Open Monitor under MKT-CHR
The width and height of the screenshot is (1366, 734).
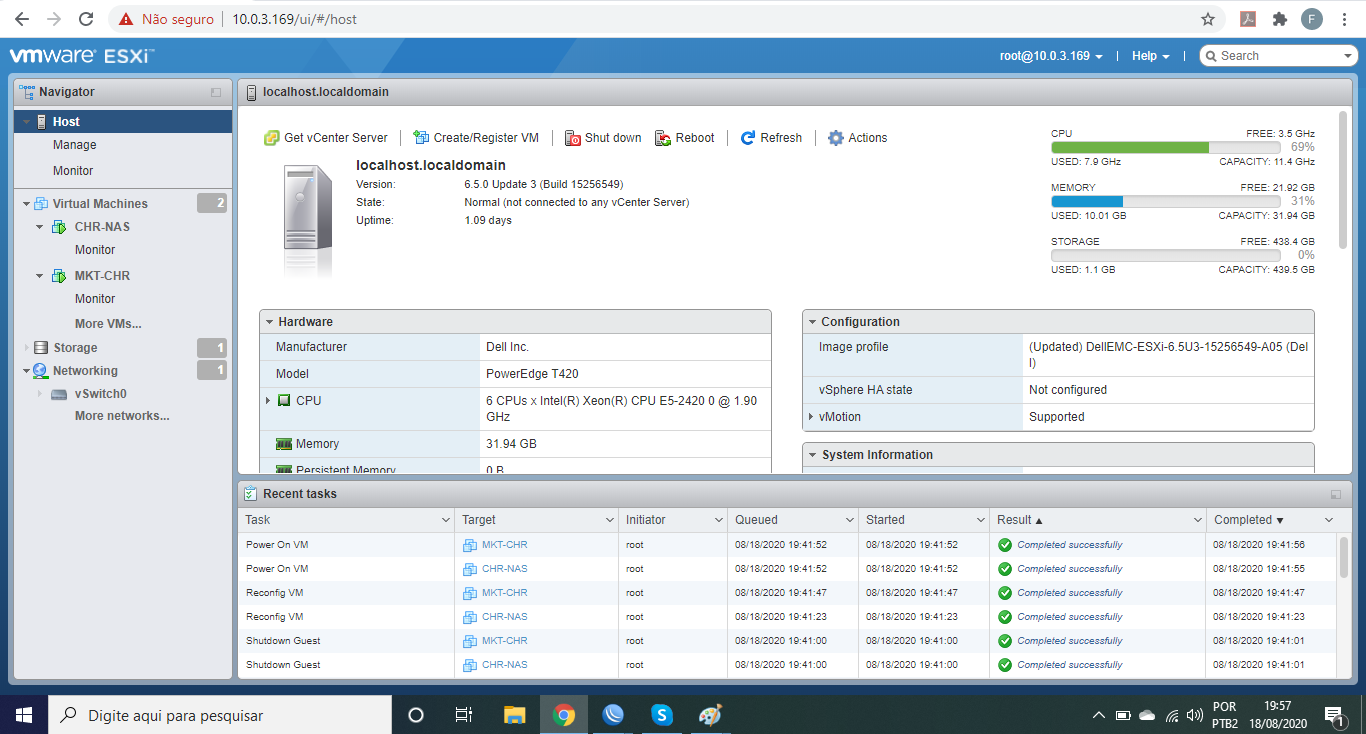pyautogui.click(x=95, y=299)
